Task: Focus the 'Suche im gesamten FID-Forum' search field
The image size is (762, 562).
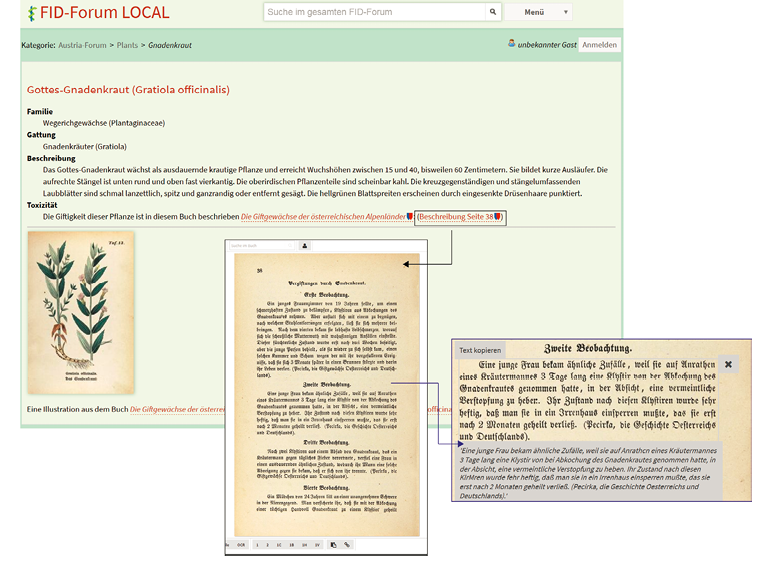Action: (x=375, y=12)
